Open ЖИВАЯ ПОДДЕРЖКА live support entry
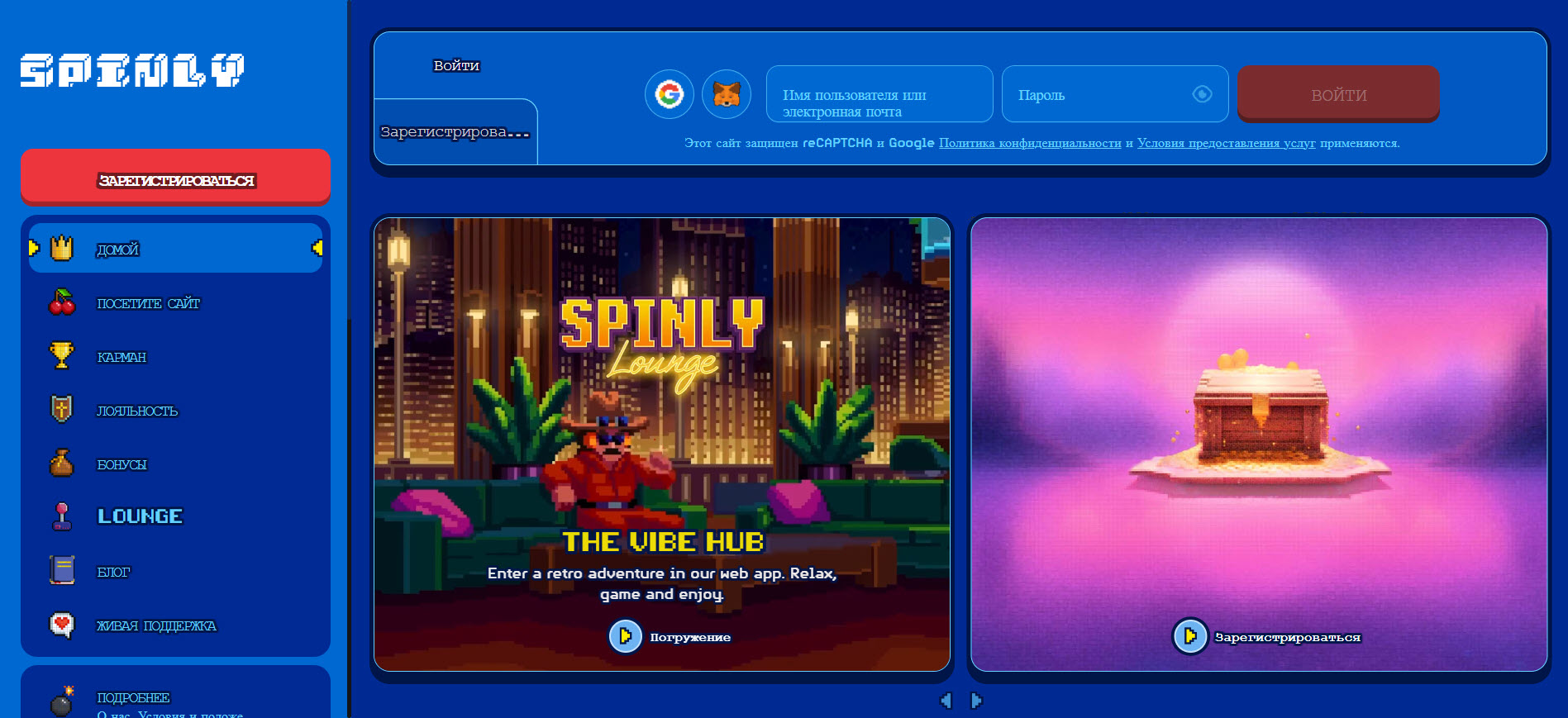This screenshot has height=718, width=1568. point(175,625)
